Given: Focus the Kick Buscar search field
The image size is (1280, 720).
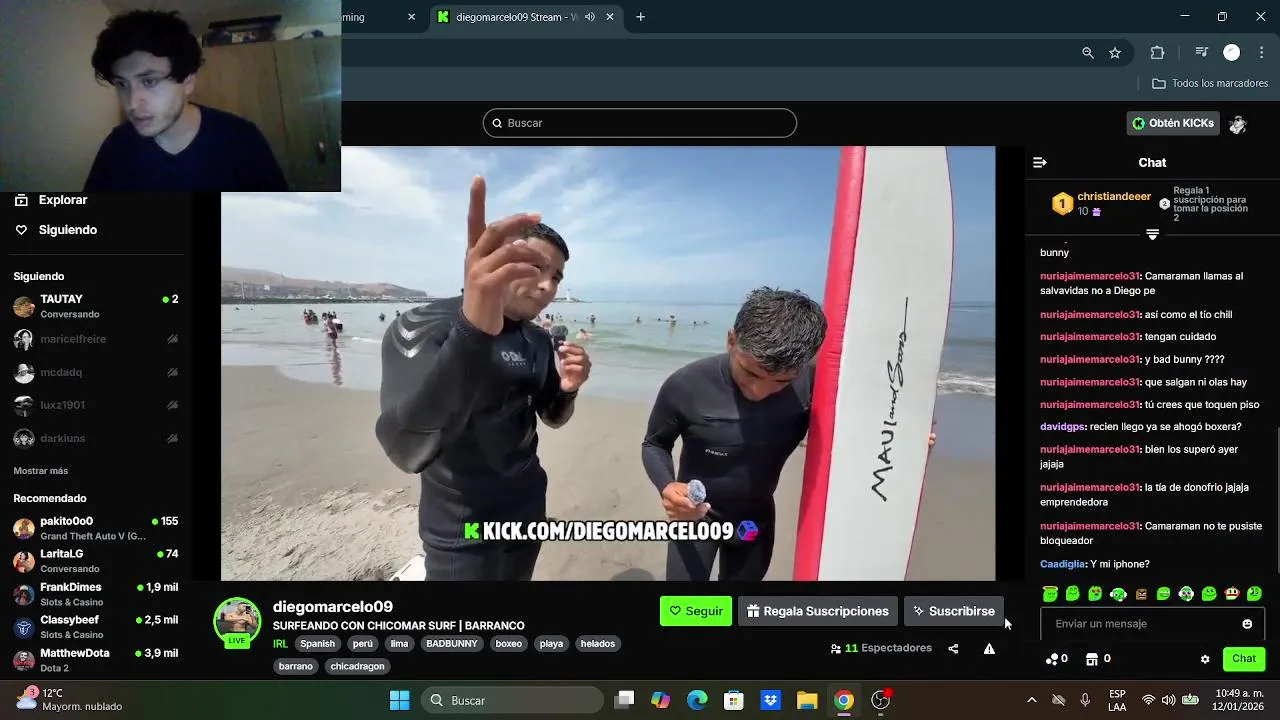Looking at the screenshot, I should [x=640, y=123].
